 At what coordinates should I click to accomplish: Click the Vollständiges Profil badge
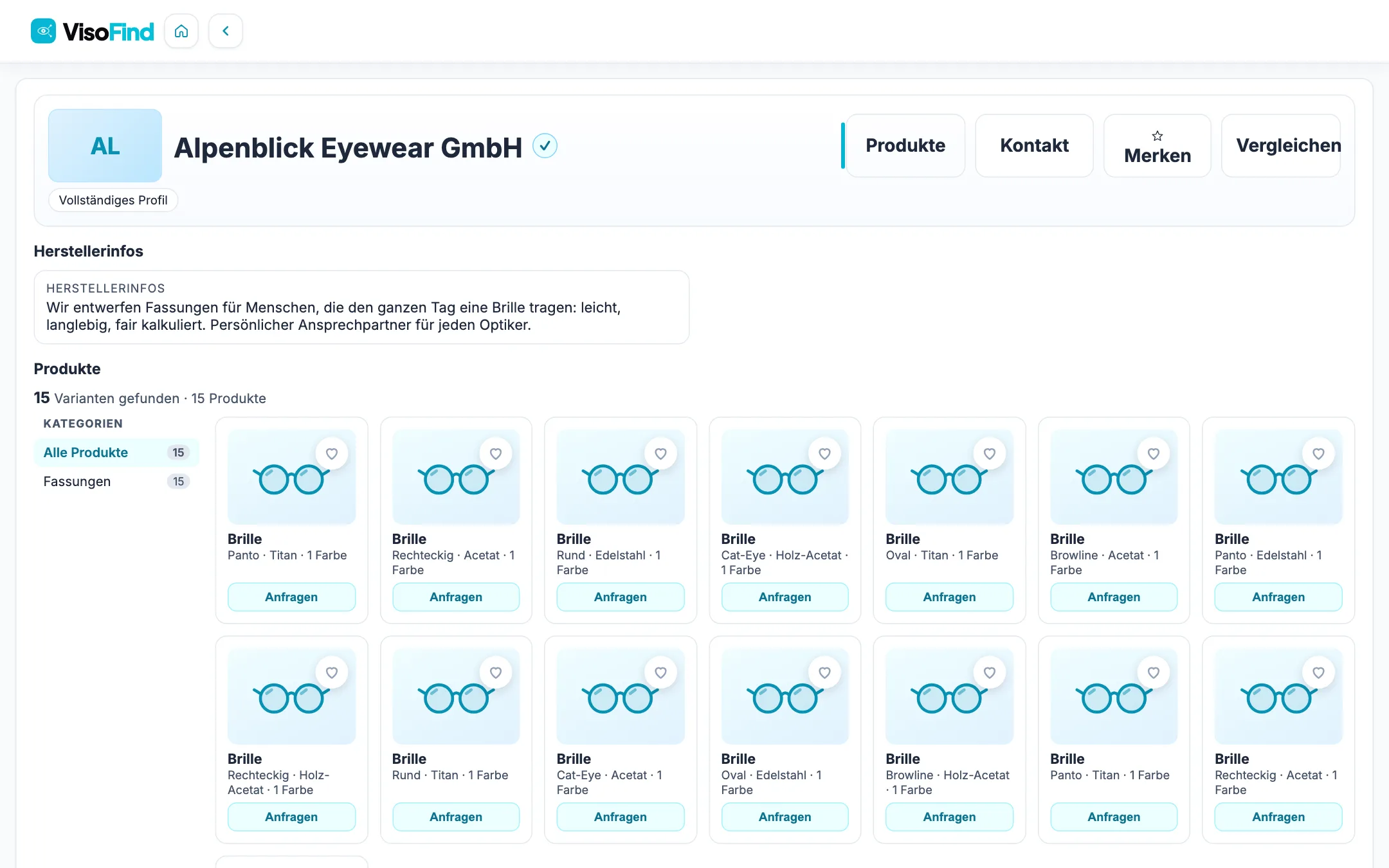(113, 200)
